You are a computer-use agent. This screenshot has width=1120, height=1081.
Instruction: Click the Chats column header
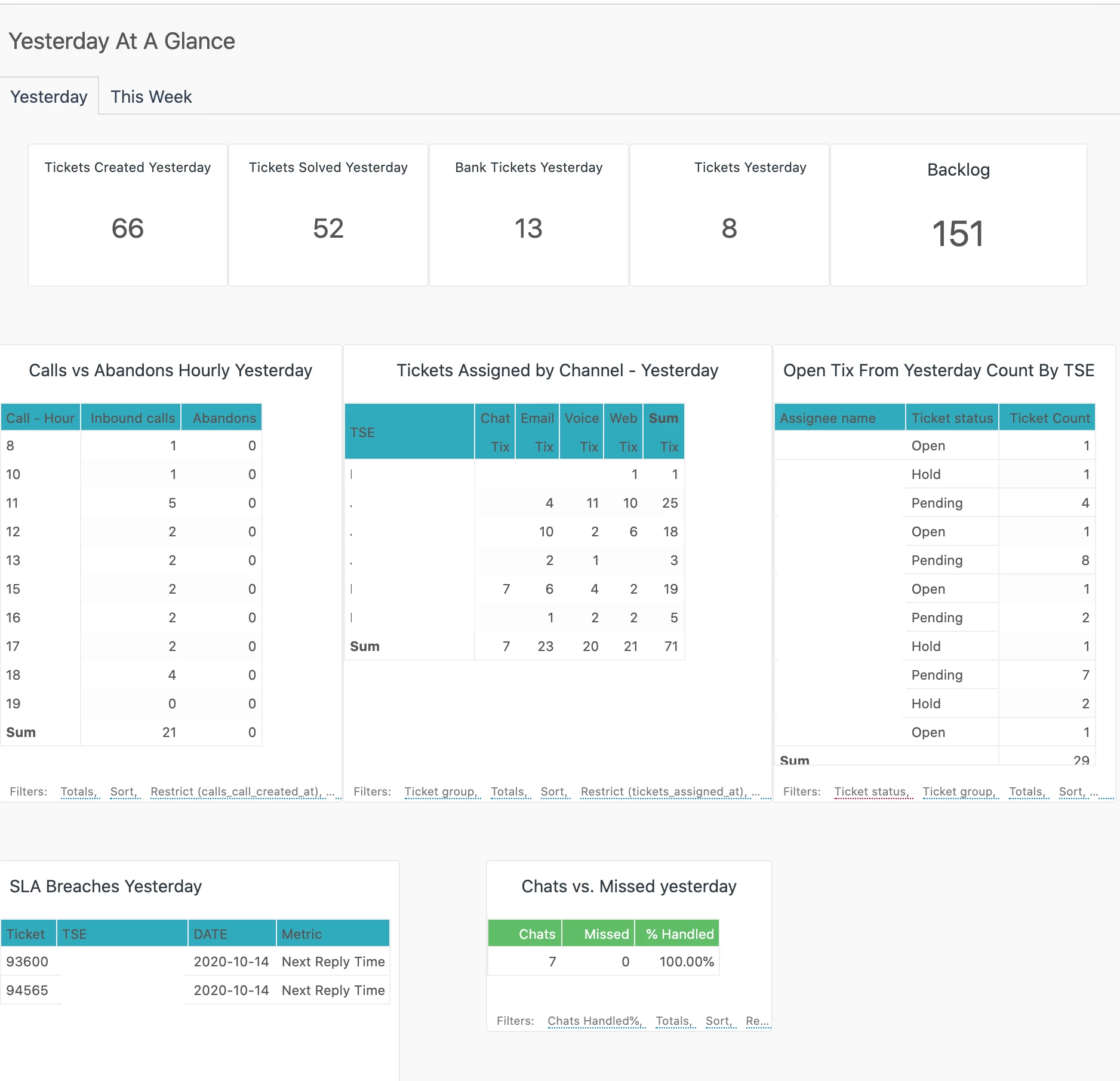[x=525, y=934]
